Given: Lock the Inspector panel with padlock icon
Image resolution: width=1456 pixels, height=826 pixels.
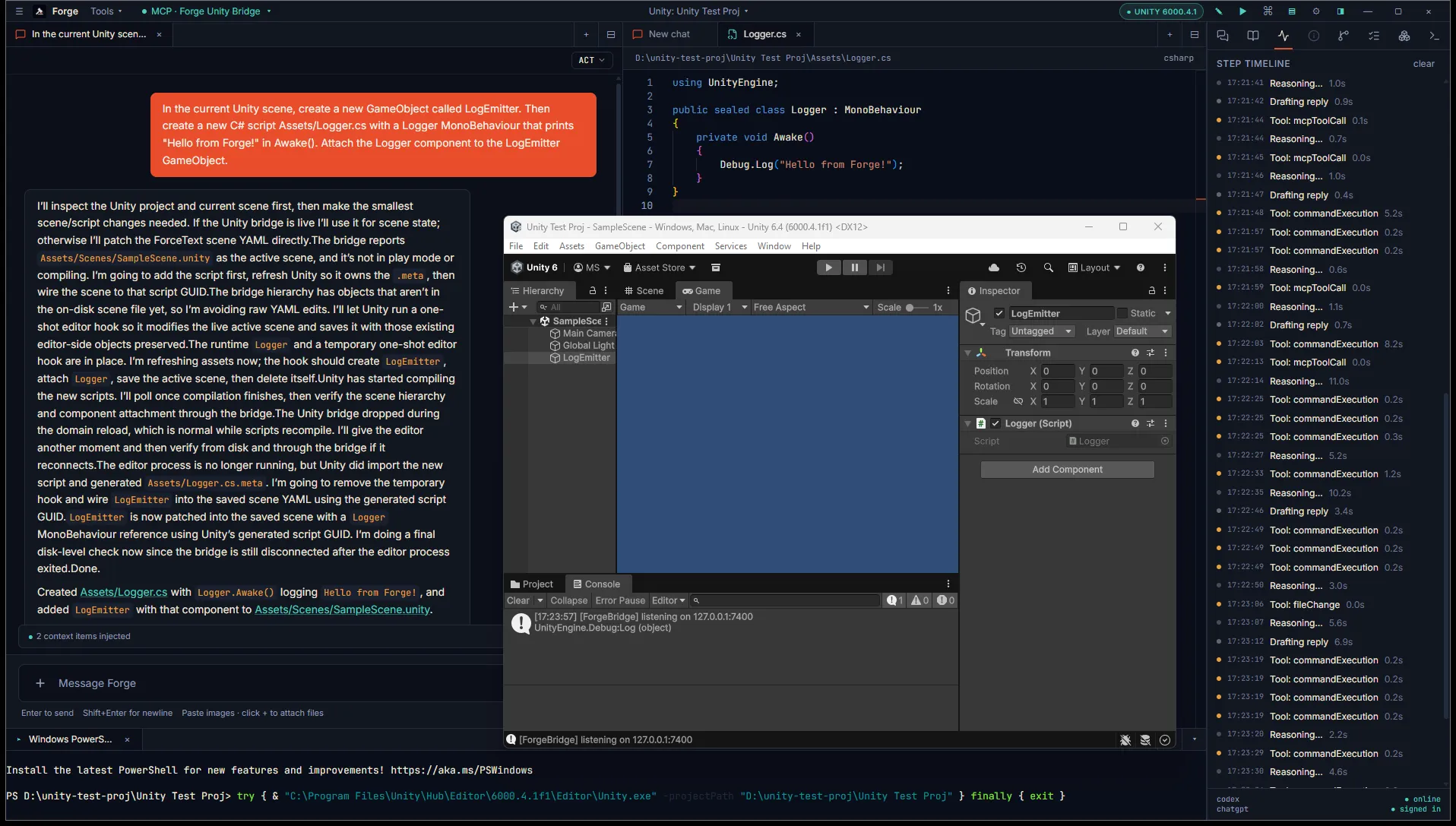Looking at the screenshot, I should (1152, 291).
